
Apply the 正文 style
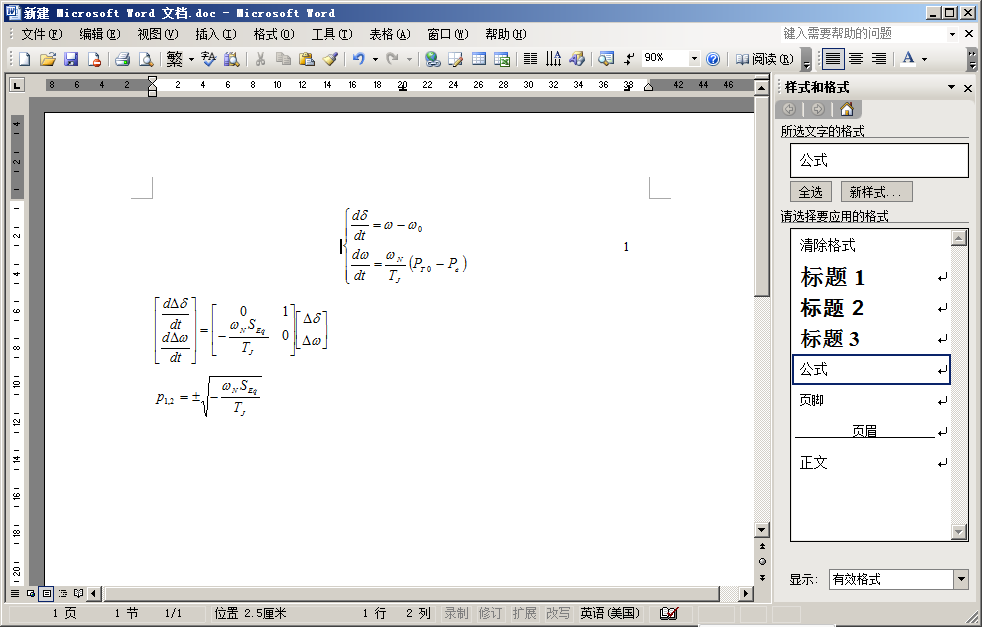(x=871, y=463)
